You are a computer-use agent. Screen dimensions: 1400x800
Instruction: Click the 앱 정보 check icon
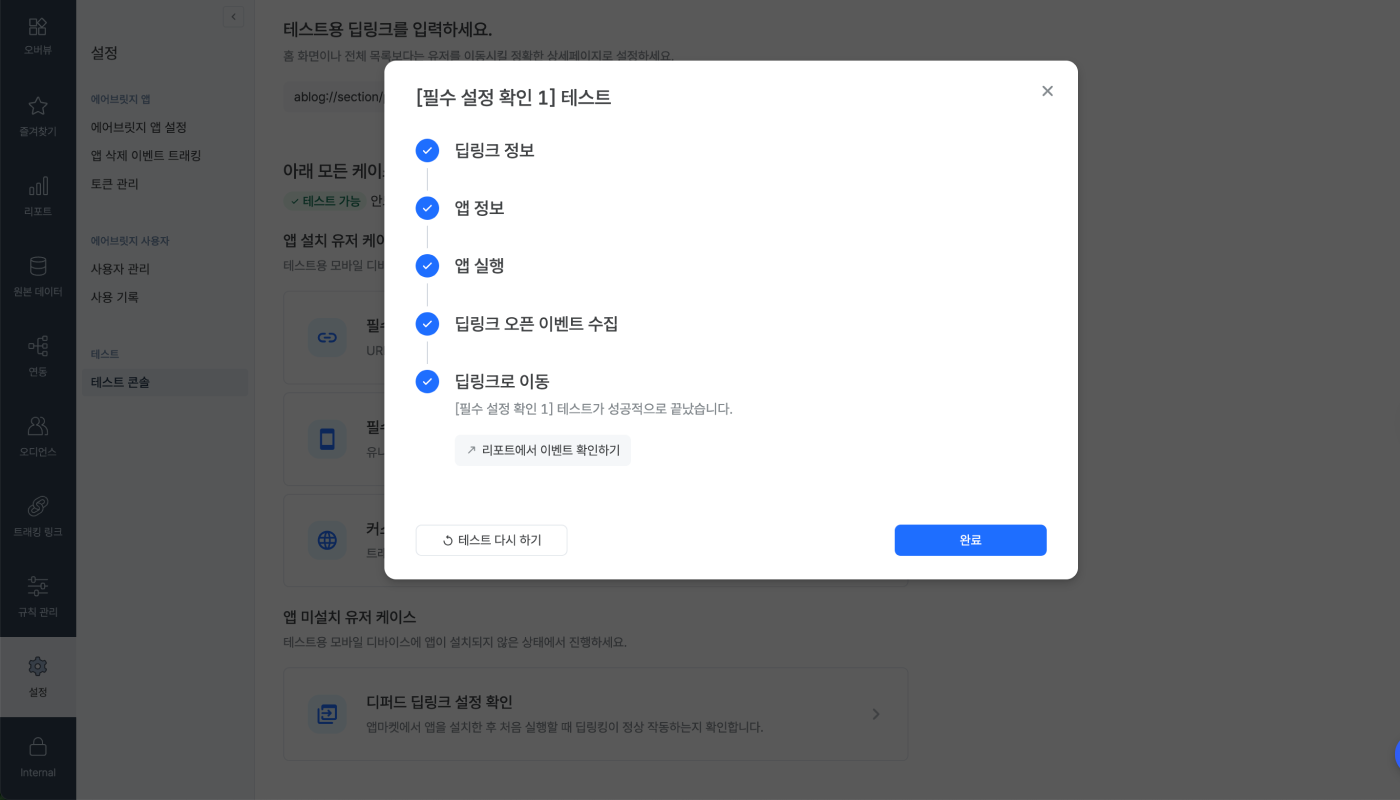427,208
